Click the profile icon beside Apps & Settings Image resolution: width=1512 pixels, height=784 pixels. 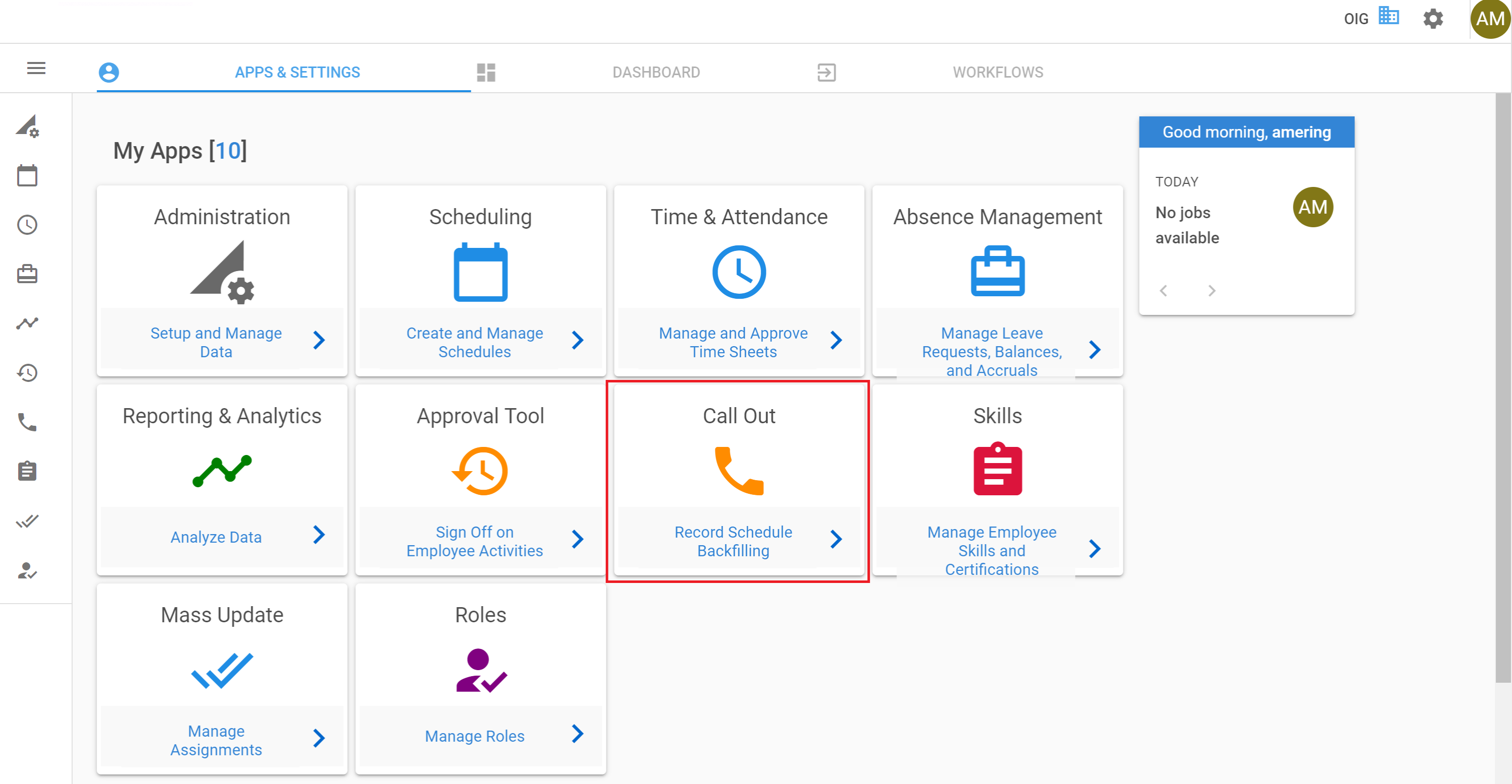coord(108,72)
